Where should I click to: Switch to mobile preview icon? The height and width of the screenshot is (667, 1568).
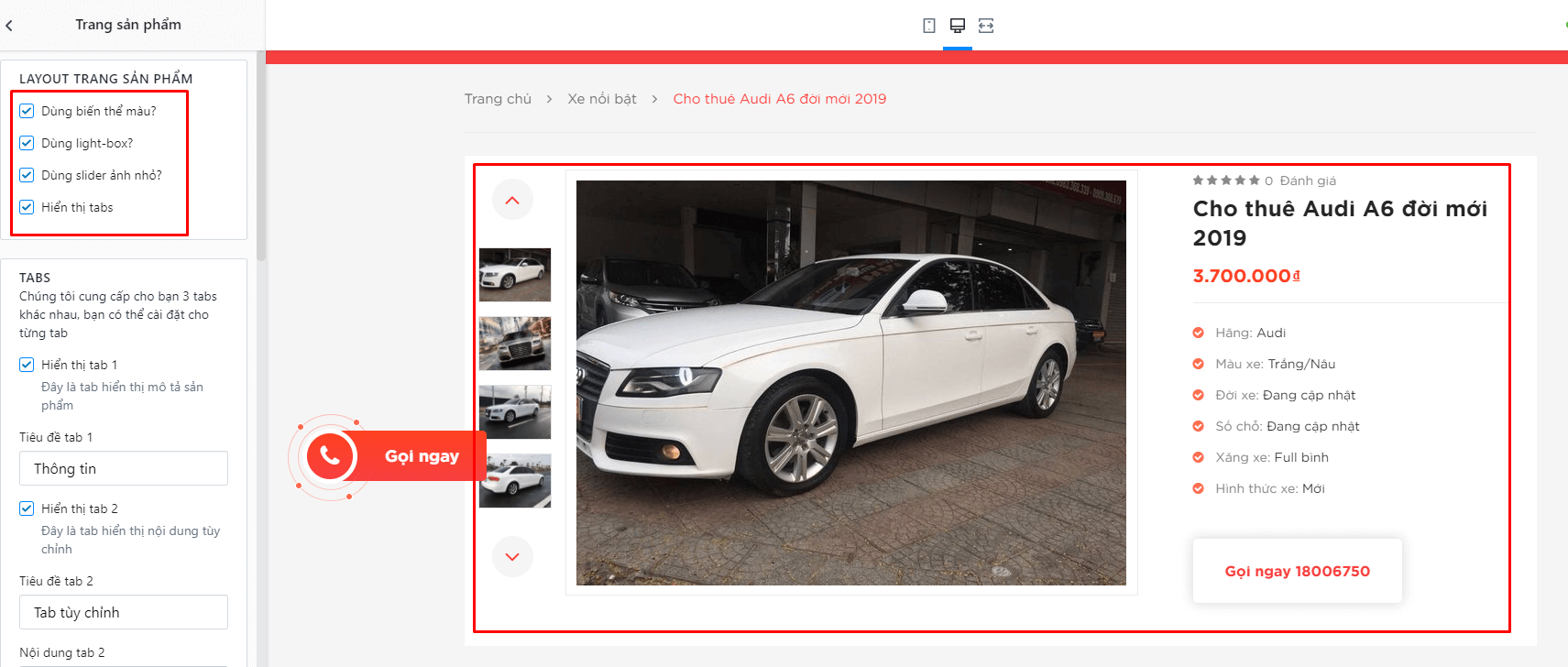pos(929,26)
